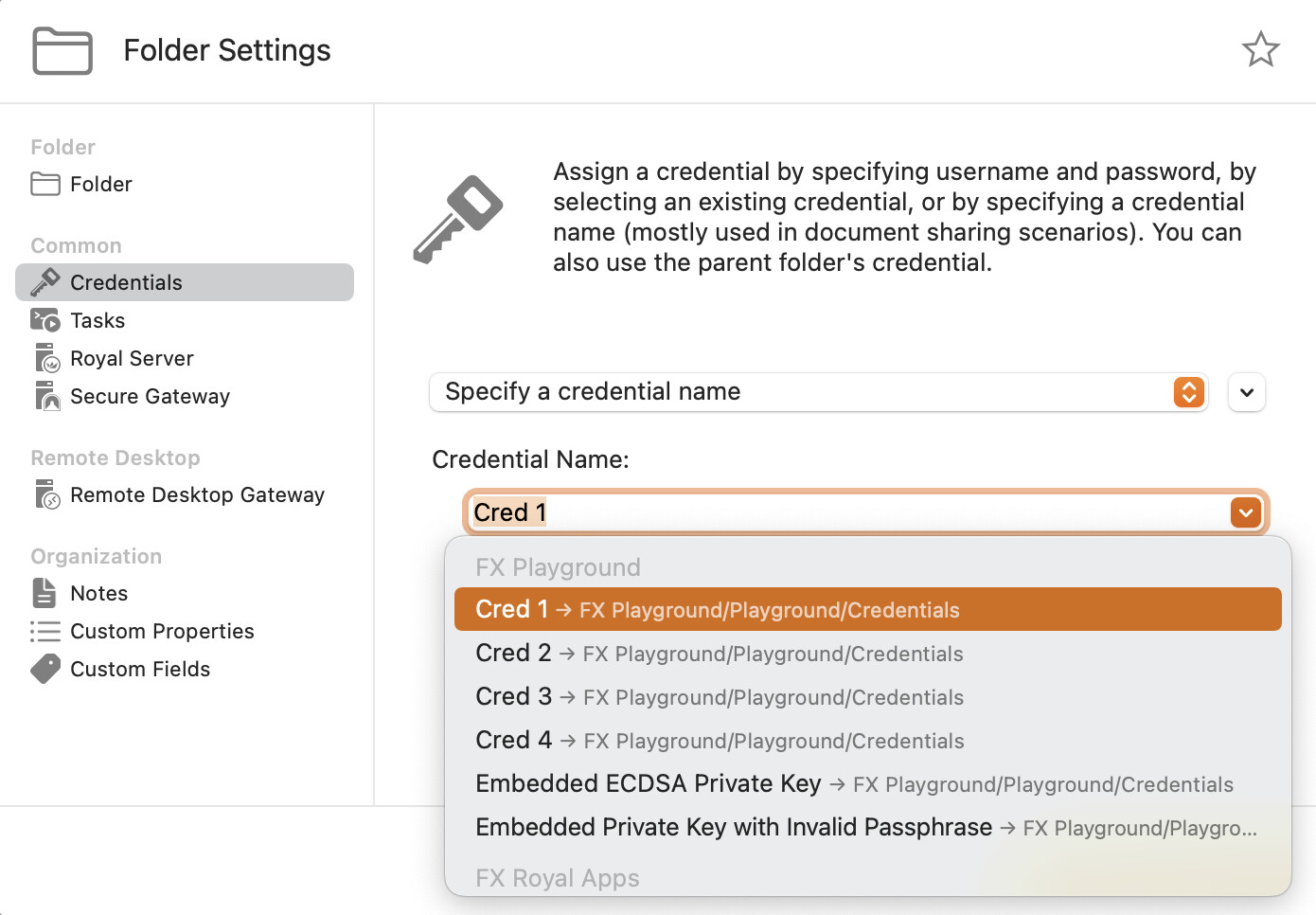1316x915 pixels.
Task: Collapse the Credential Name combo box arrow
Action: coord(1245,512)
